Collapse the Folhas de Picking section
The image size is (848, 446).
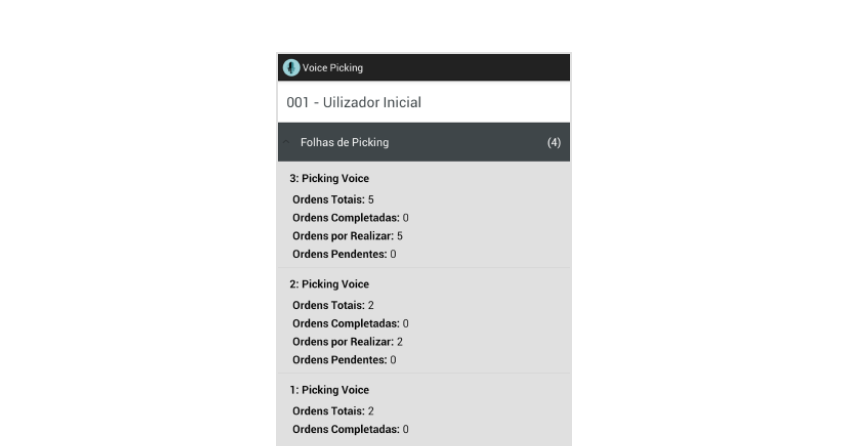[x=345, y=143]
